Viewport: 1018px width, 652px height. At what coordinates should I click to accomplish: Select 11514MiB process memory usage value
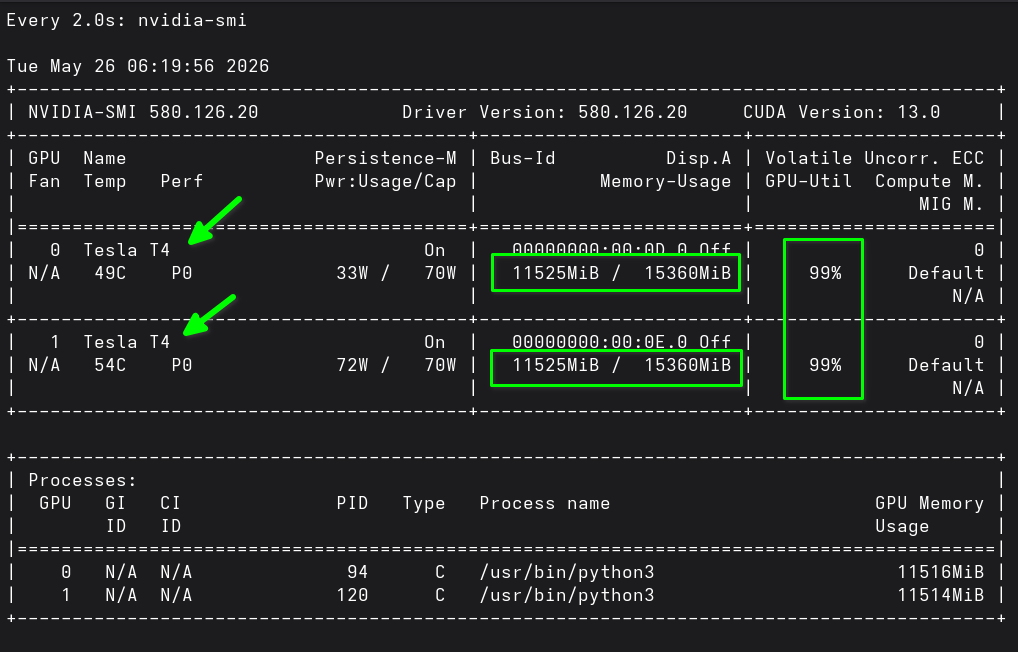[941, 595]
